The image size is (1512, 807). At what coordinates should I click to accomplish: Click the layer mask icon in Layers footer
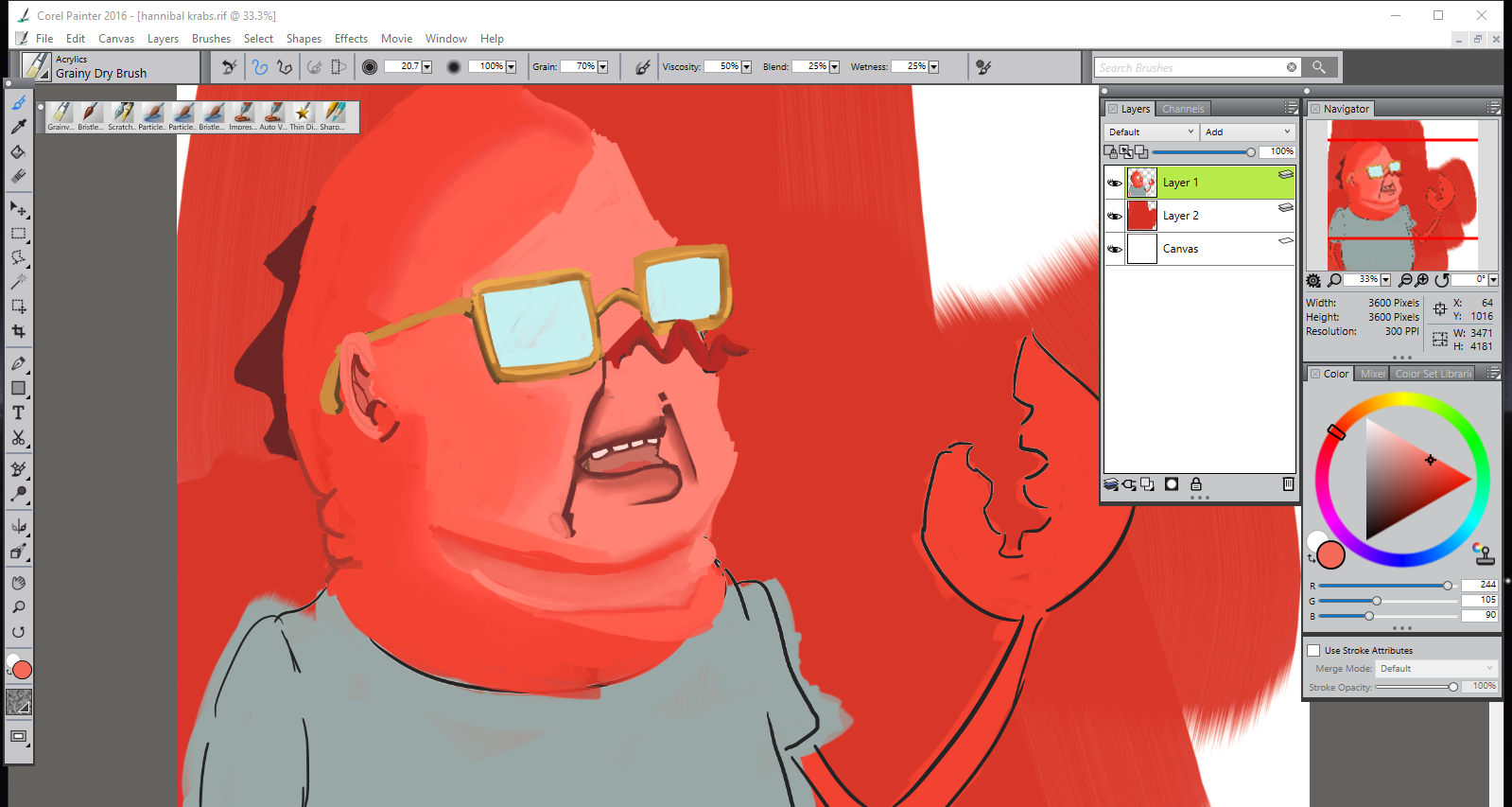(1172, 484)
